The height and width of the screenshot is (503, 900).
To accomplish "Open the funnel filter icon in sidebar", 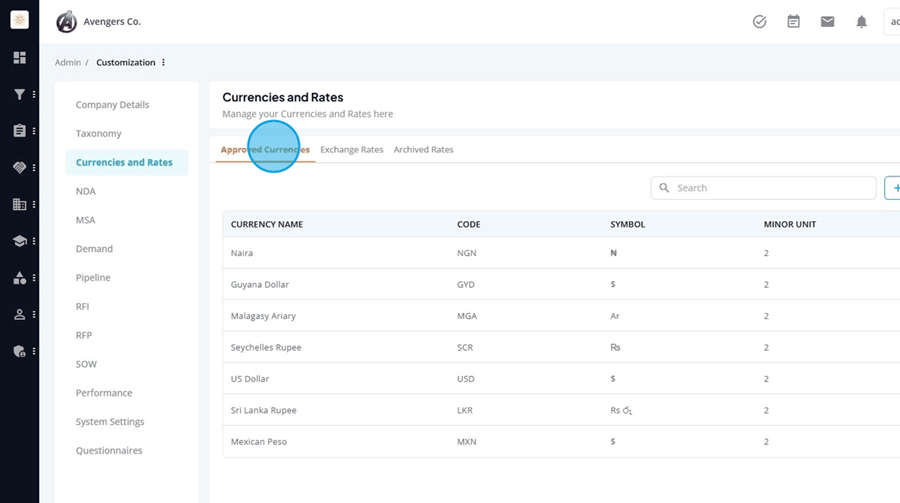I will (20, 94).
